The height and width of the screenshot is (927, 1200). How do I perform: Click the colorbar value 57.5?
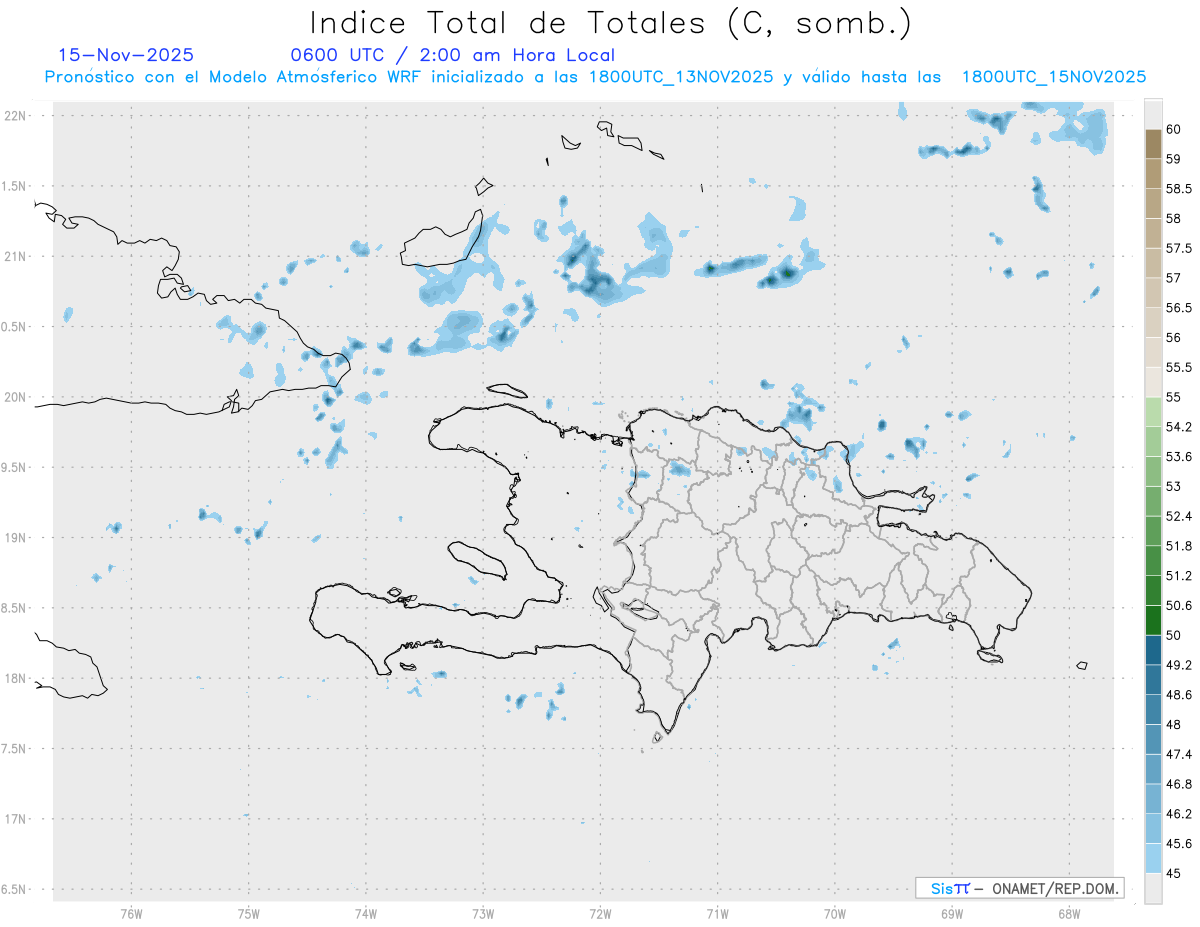point(1179,248)
